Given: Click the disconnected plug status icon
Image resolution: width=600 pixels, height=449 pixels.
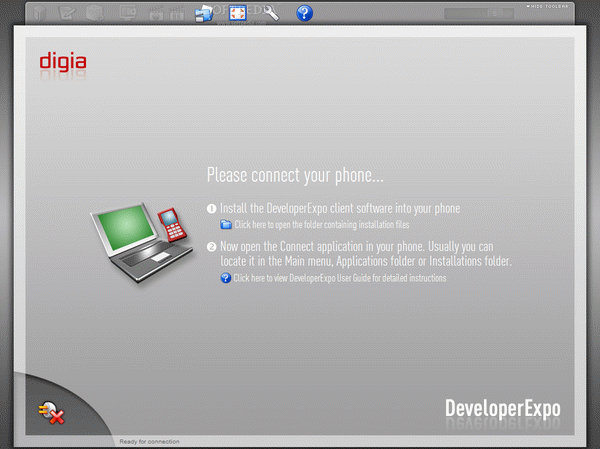Looking at the screenshot, I should click(51, 413).
